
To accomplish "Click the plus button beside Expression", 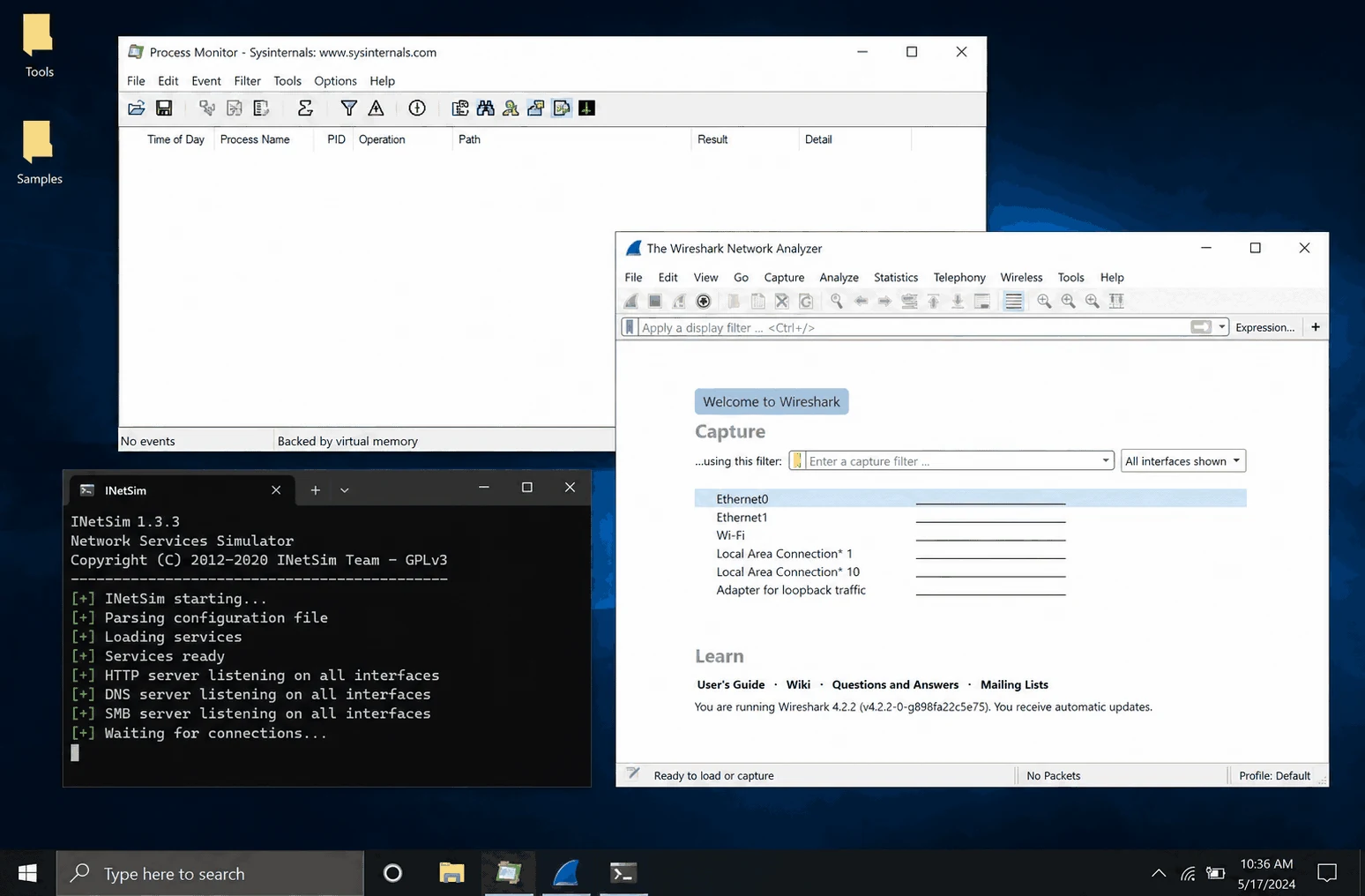I will (x=1315, y=327).
